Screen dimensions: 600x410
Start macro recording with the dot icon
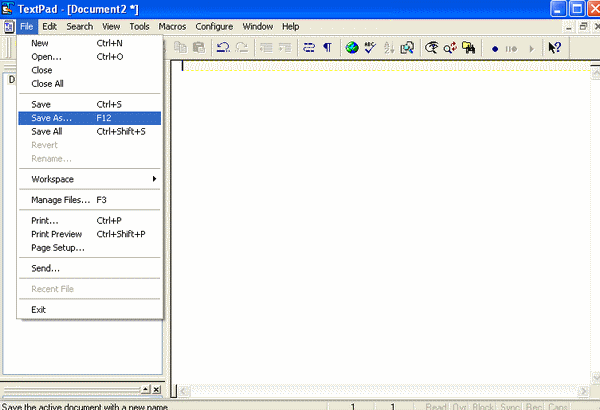495,49
